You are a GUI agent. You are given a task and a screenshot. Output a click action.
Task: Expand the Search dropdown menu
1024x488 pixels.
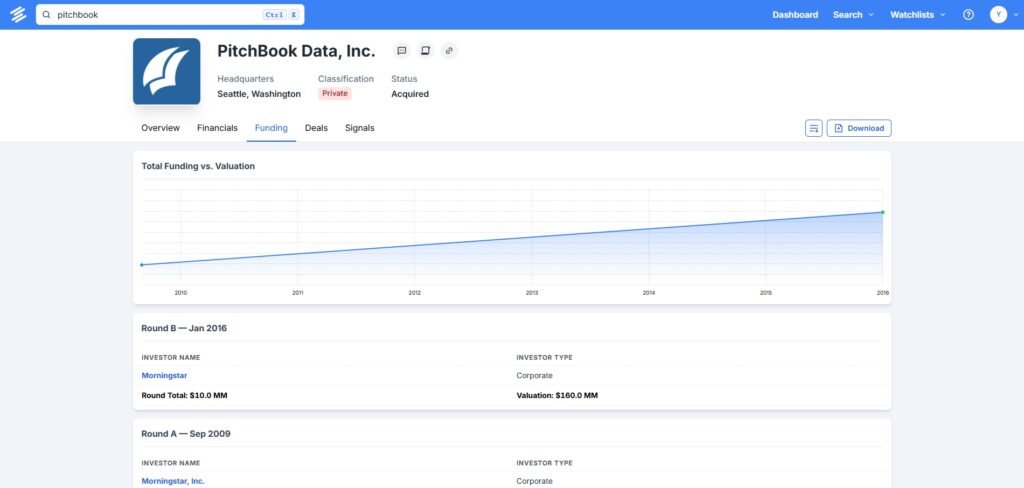853,15
